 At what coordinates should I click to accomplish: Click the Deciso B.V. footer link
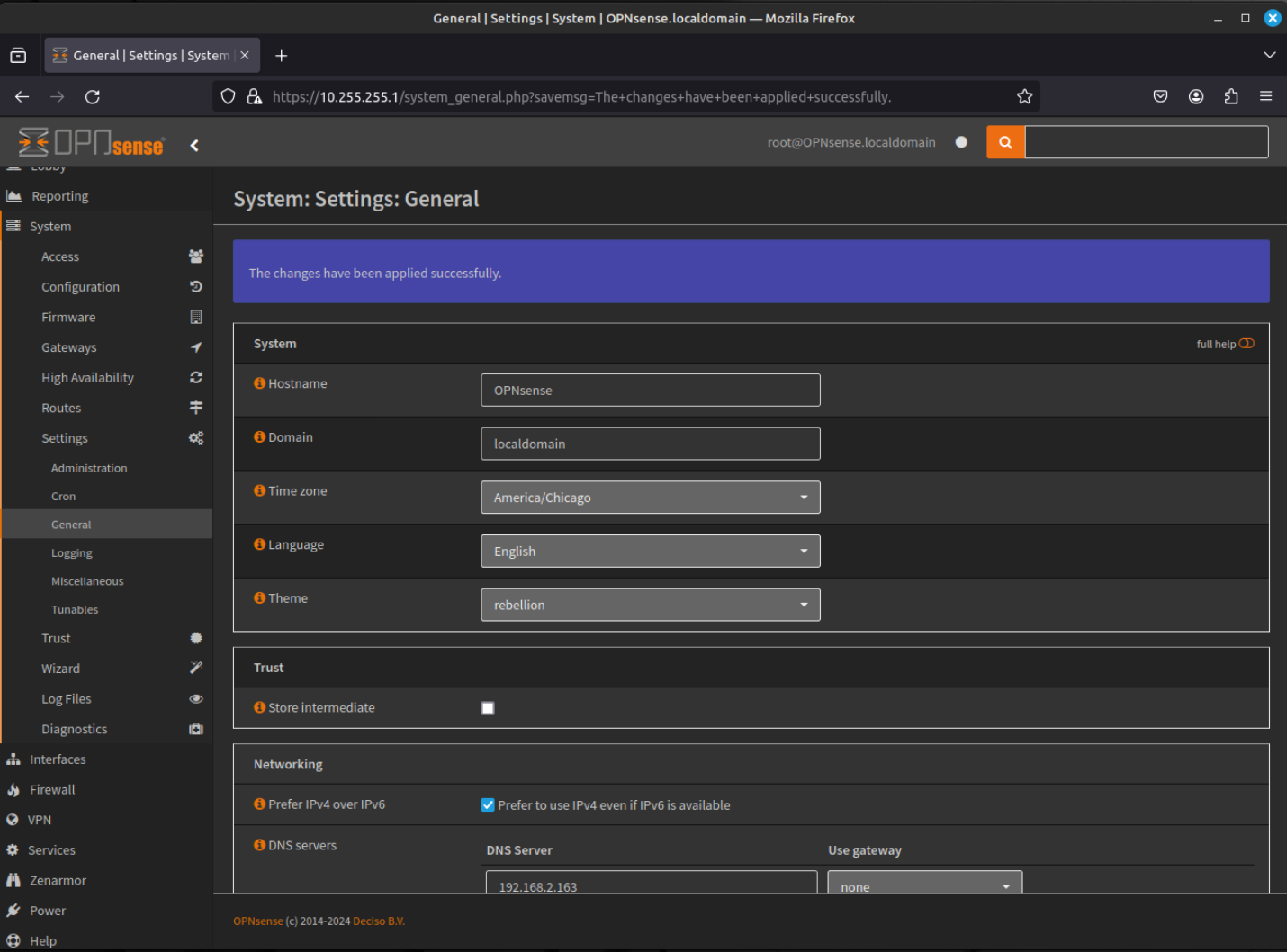coord(379,921)
